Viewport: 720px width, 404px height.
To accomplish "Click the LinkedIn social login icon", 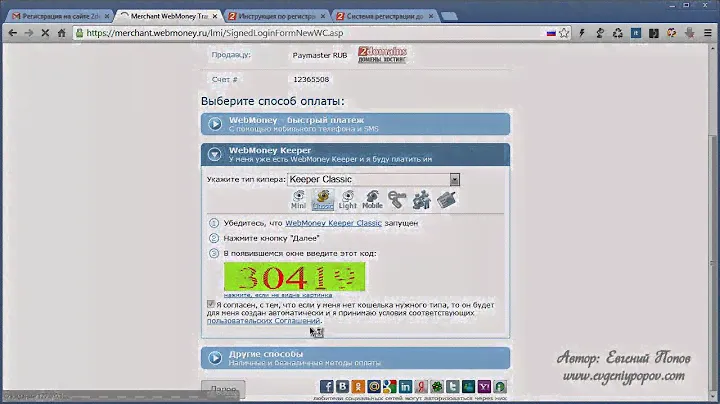I will tap(406, 387).
